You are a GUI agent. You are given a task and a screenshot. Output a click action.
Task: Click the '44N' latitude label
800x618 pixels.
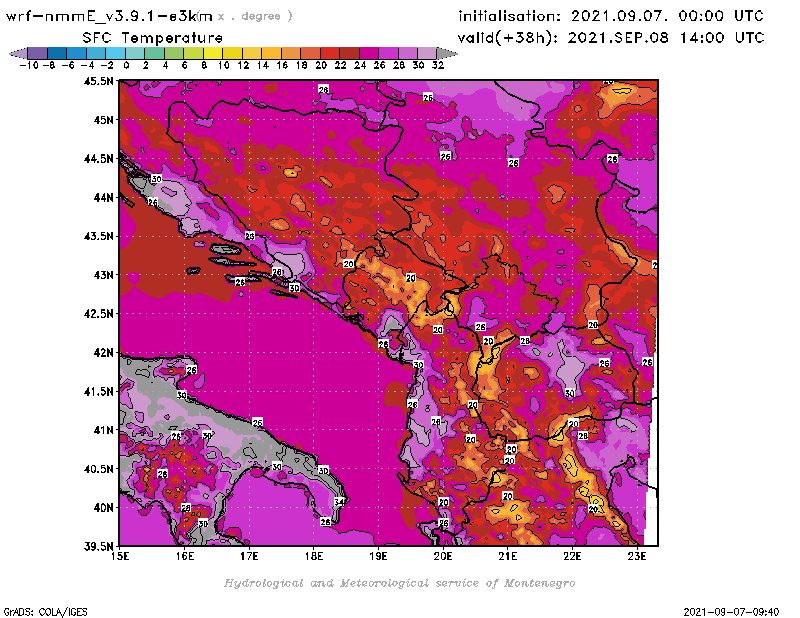[104, 197]
